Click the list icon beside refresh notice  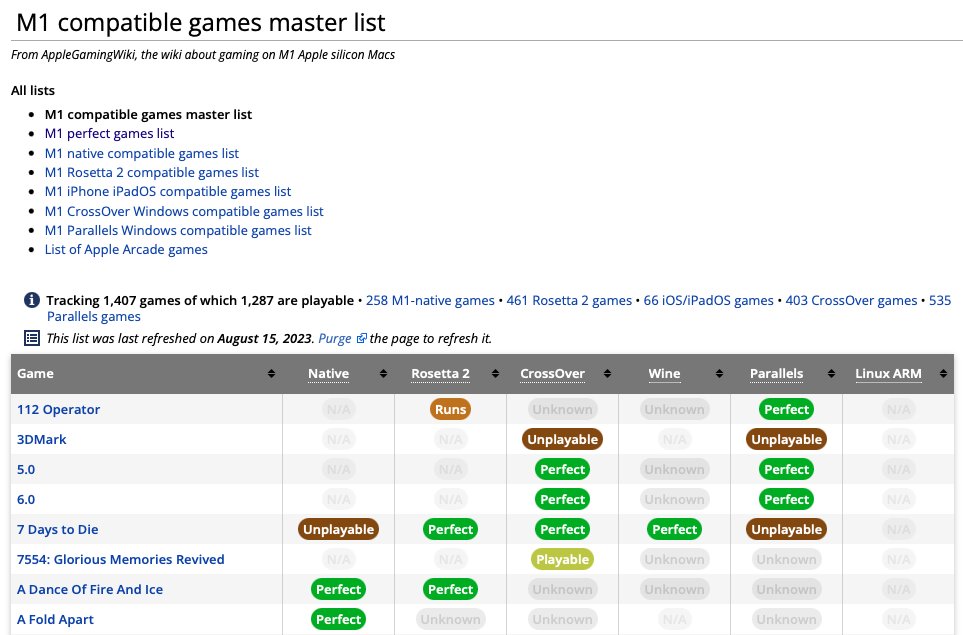31,338
